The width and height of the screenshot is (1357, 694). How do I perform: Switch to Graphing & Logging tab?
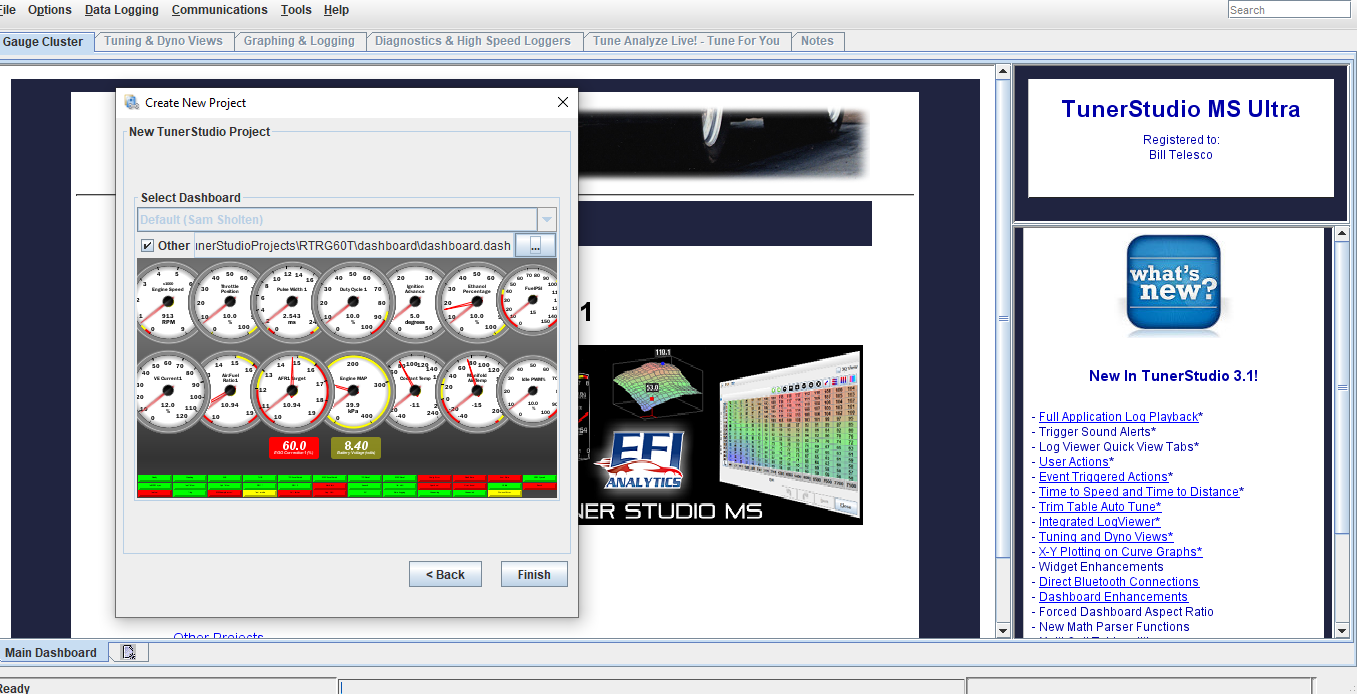(299, 41)
